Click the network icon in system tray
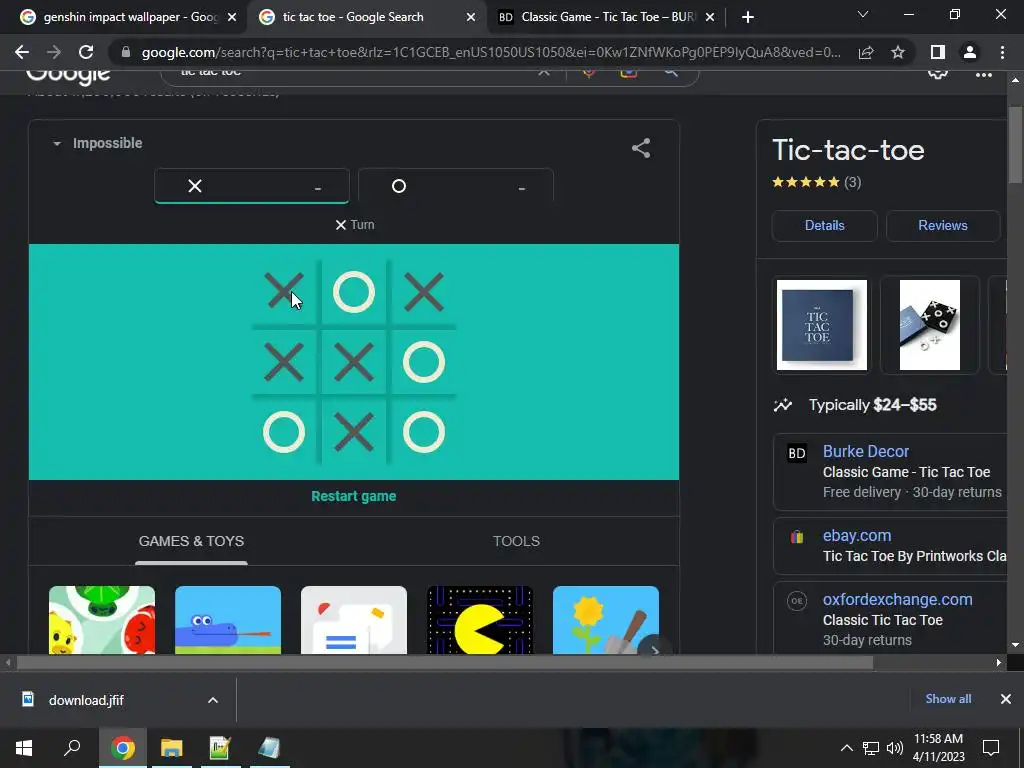The height and width of the screenshot is (768, 1024). pyautogui.click(x=871, y=748)
